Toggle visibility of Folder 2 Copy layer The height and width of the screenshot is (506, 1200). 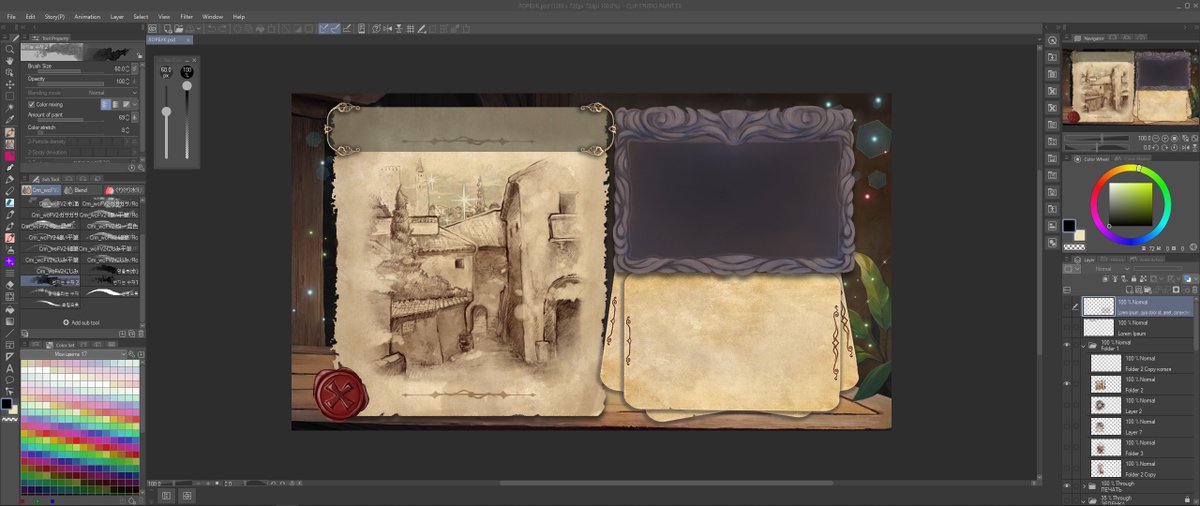[x=1067, y=468]
